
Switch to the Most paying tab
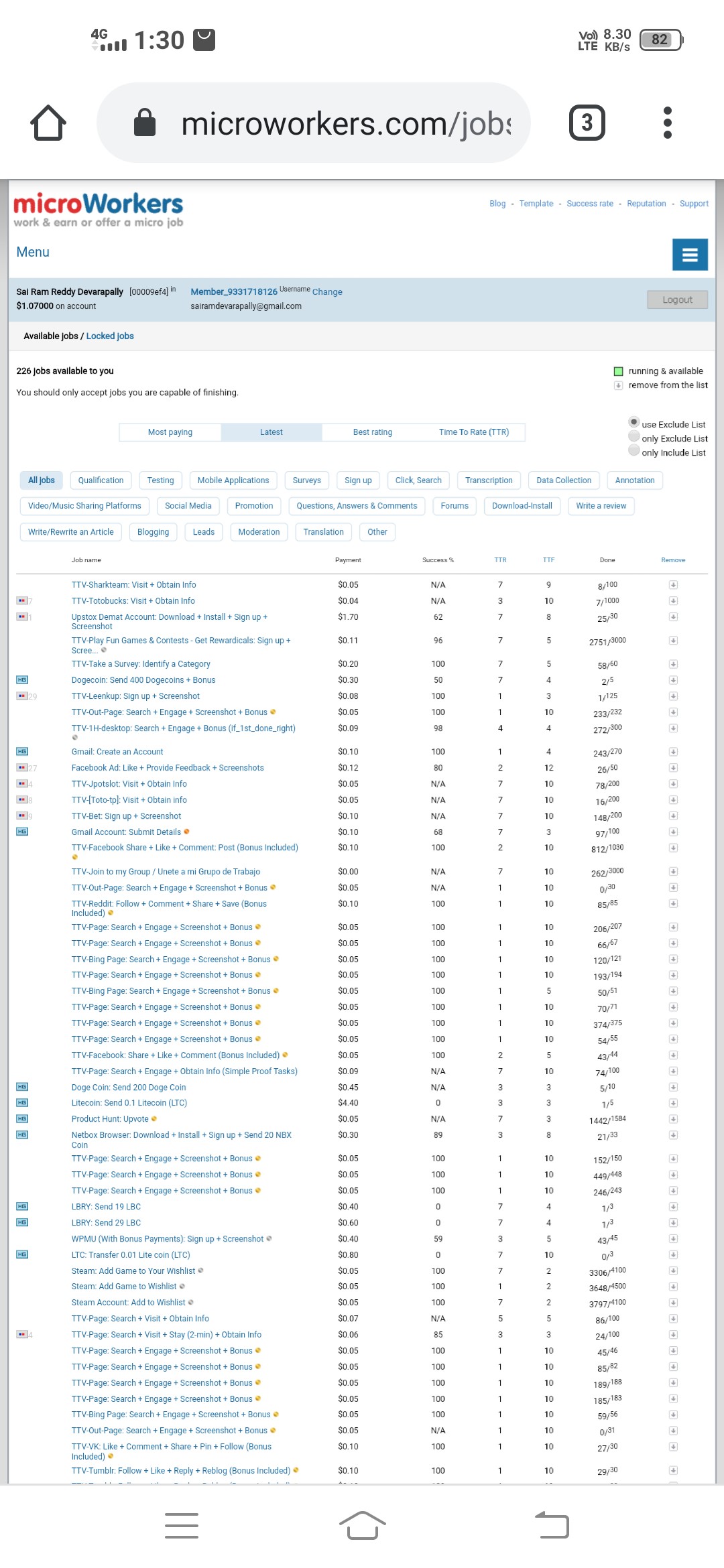coord(170,432)
